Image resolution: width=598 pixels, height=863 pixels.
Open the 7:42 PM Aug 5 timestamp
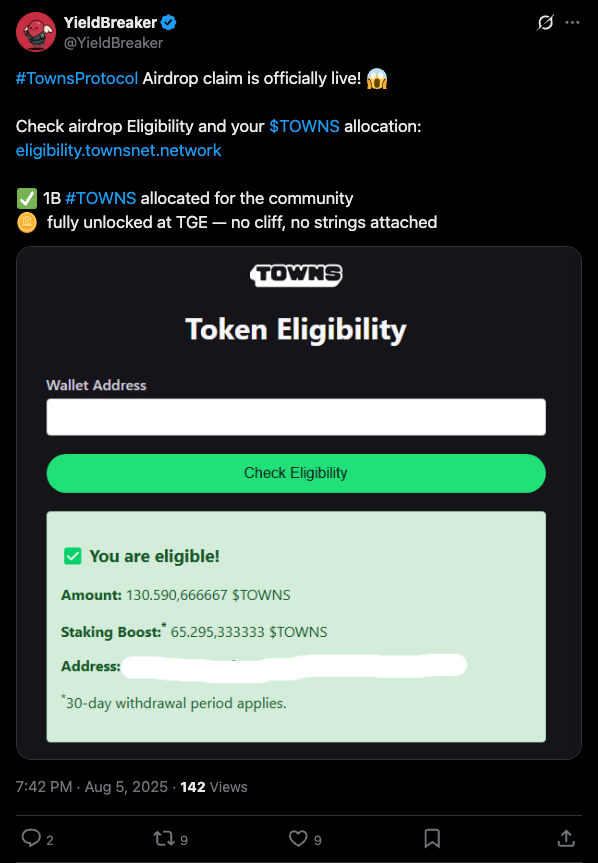pyautogui.click(x=92, y=786)
